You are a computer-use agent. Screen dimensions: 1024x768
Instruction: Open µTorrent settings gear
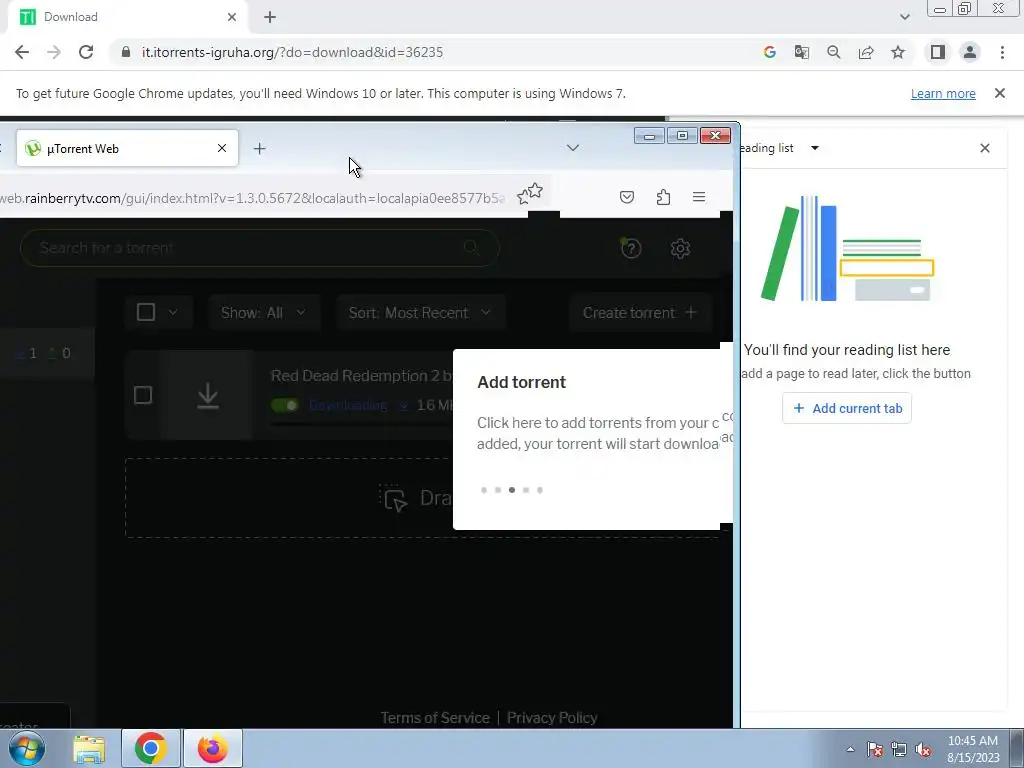[680, 248]
